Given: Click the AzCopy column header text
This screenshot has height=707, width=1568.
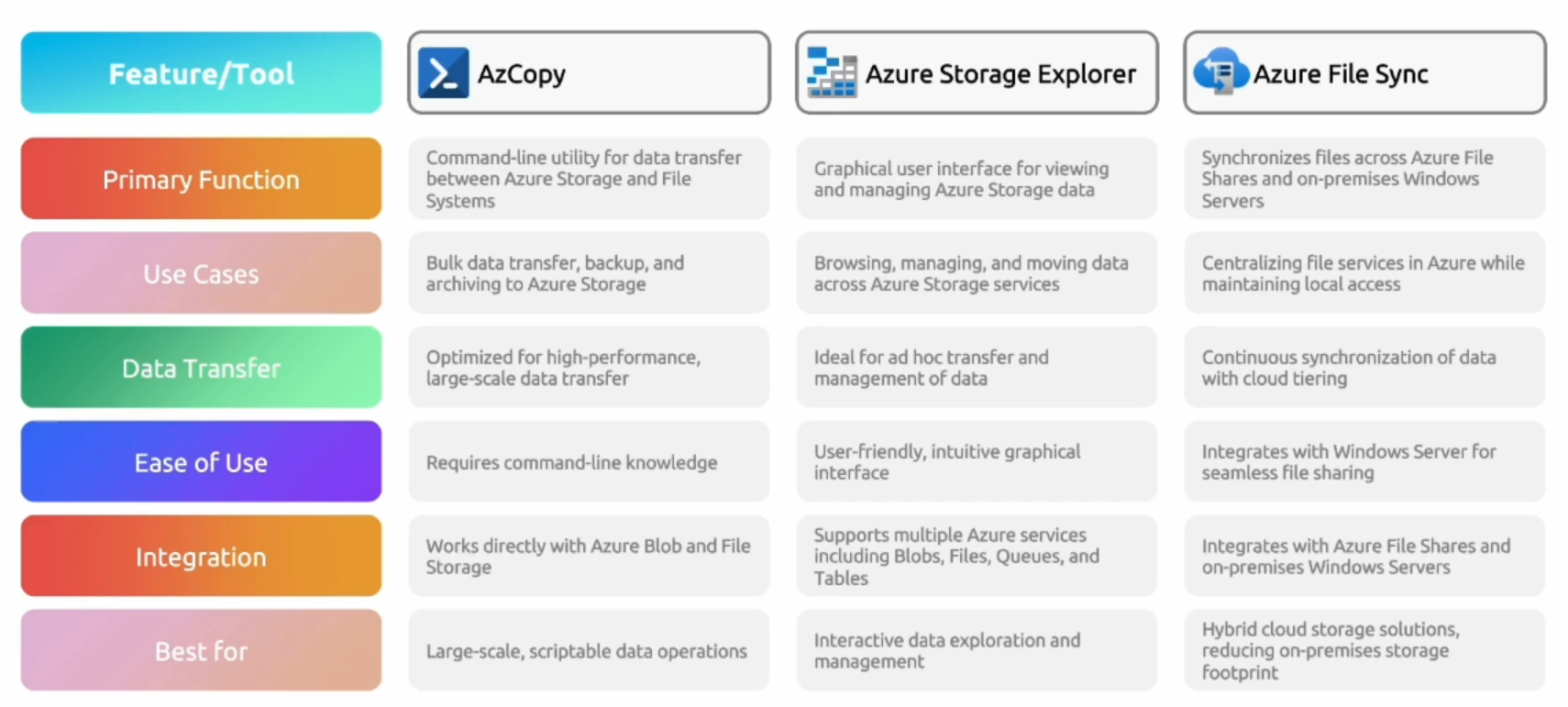Looking at the screenshot, I should coord(522,73).
